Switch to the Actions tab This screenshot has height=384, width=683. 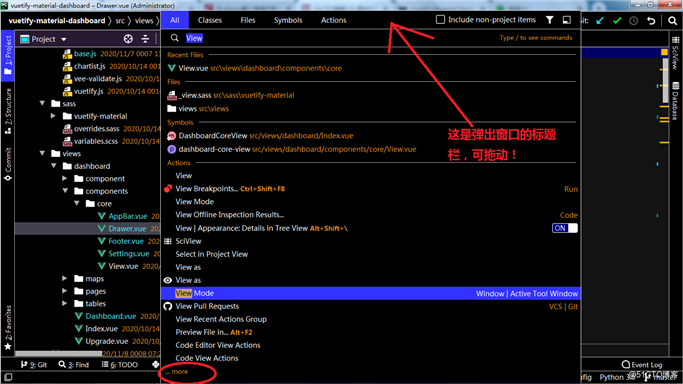click(x=333, y=20)
